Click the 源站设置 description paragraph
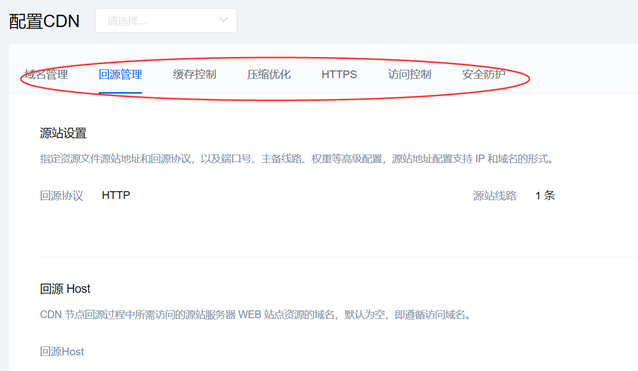Viewport: 638px width, 371px height. pos(297,159)
